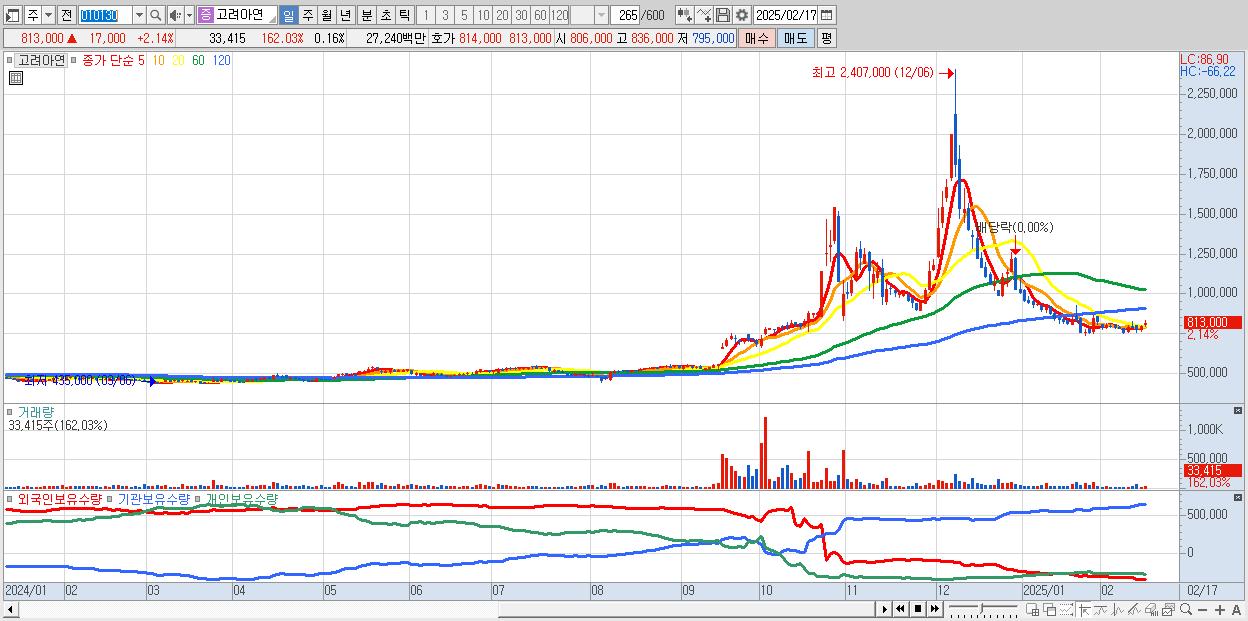
Task: Click the speaker sound icon
Action: click(175, 15)
